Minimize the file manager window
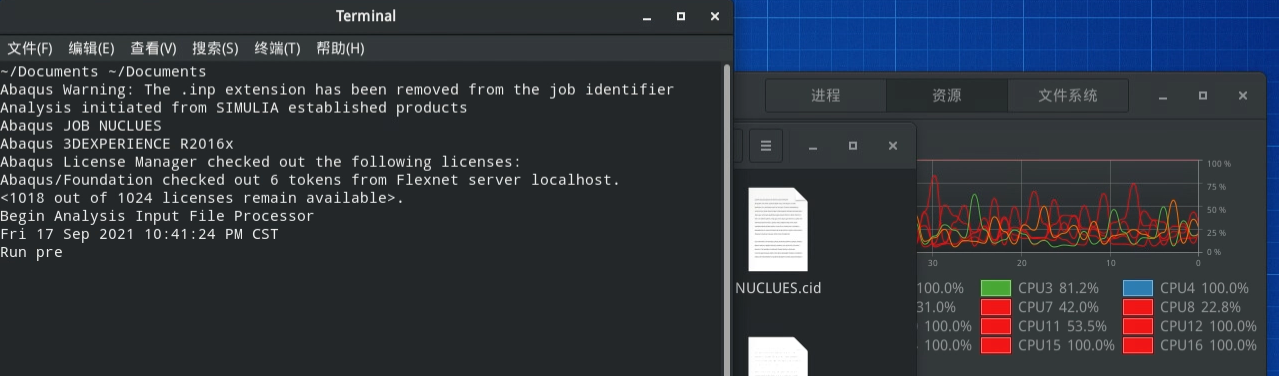Image resolution: width=1279 pixels, height=376 pixels. (814, 147)
